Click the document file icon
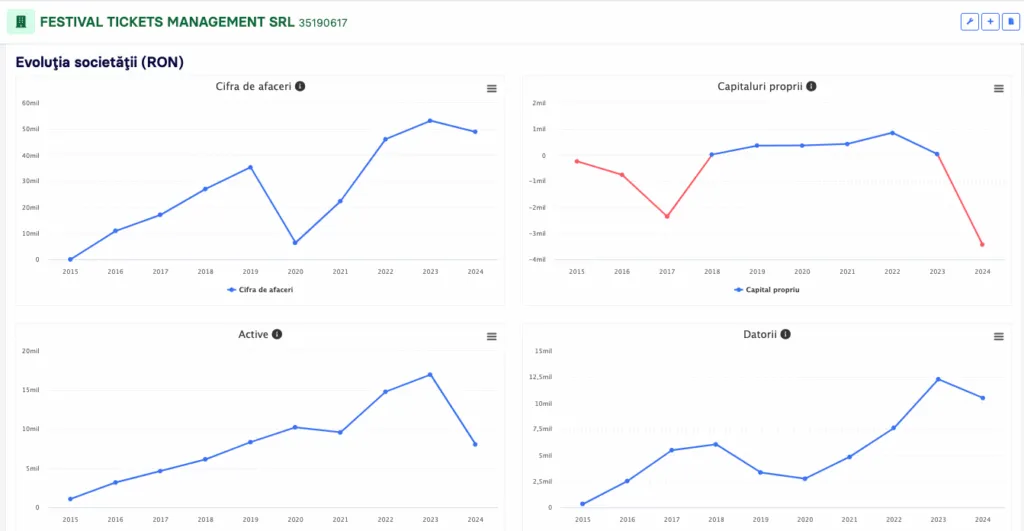 click(1010, 22)
